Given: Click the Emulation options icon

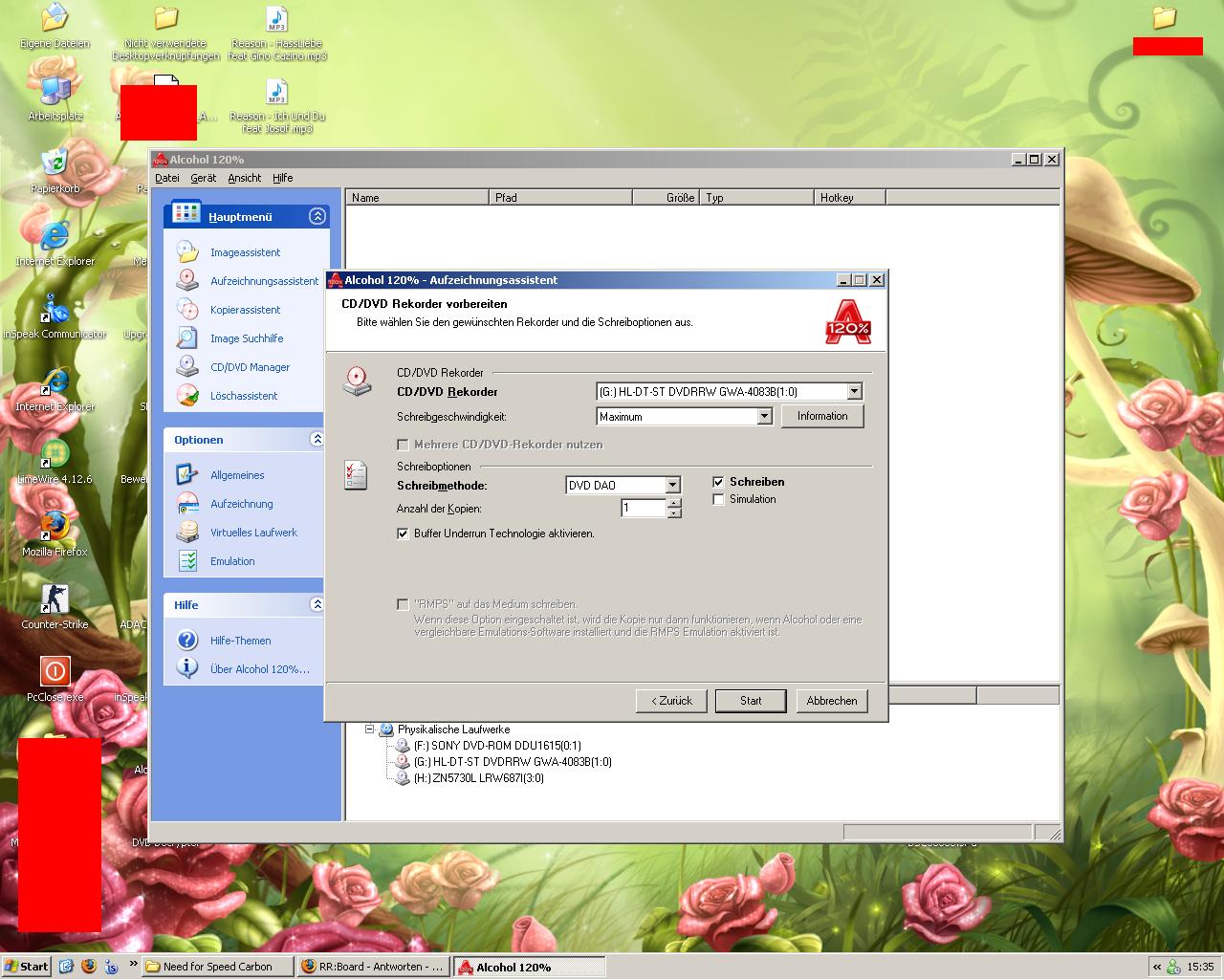Looking at the screenshot, I should click(x=187, y=560).
